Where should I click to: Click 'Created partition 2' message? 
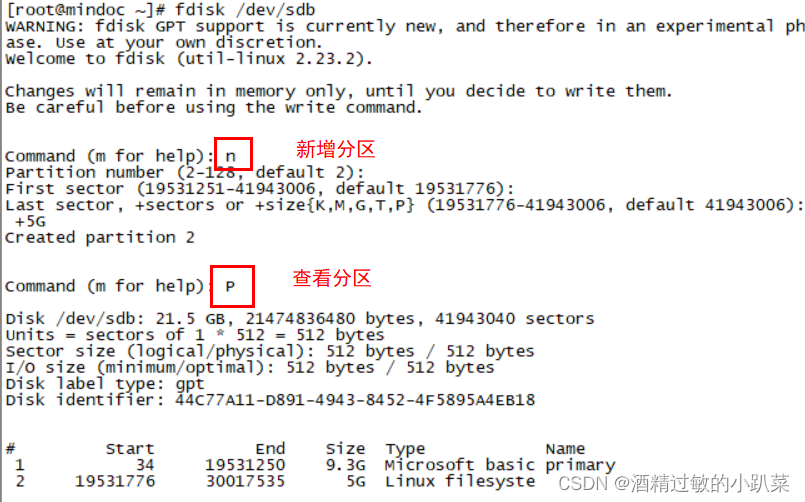[100, 238]
